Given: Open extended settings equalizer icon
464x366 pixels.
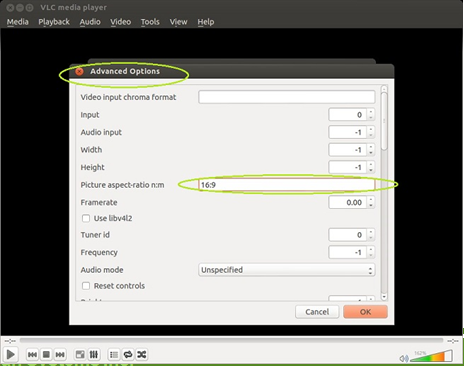Looking at the screenshot, I should (x=94, y=354).
